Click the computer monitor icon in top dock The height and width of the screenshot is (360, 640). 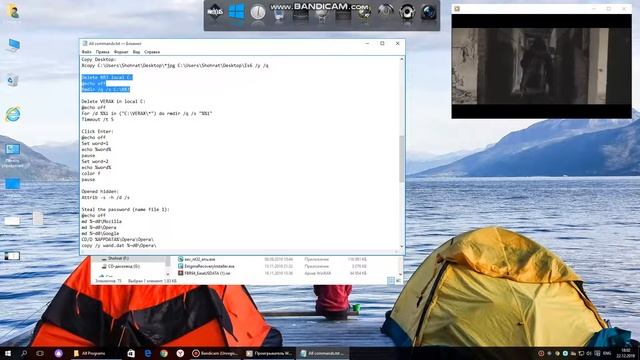click(x=279, y=15)
